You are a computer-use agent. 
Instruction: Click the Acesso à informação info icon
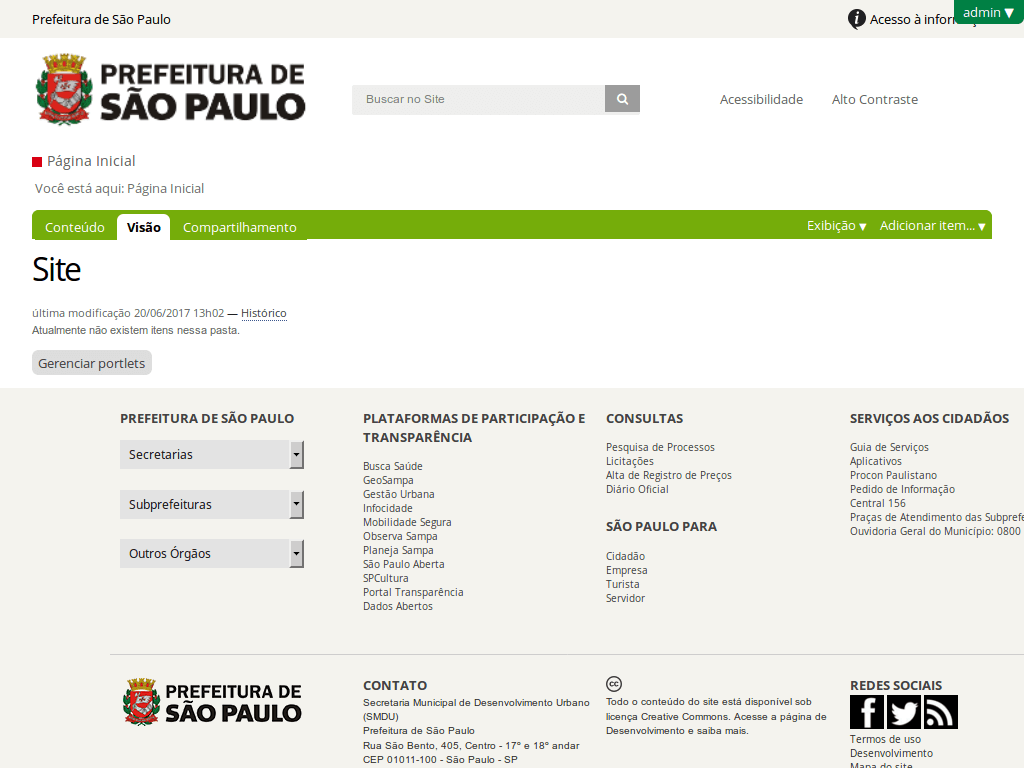point(856,19)
